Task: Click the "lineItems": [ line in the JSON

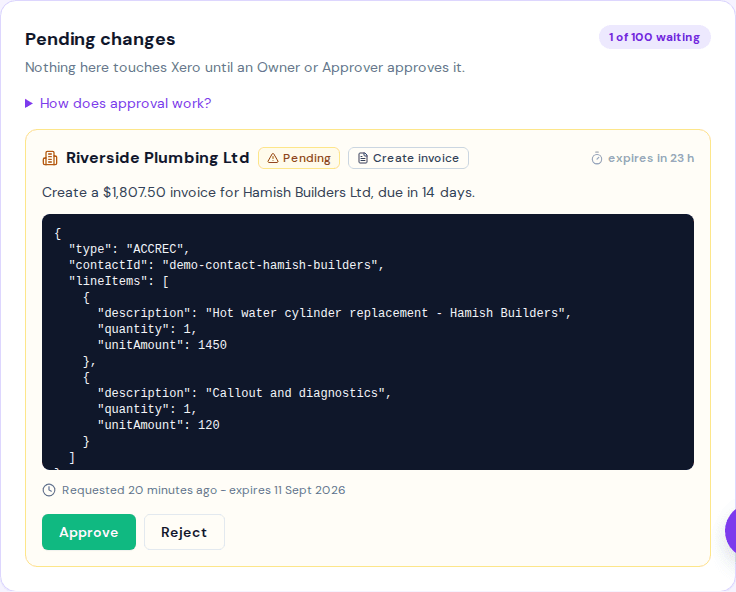Action: (119, 281)
